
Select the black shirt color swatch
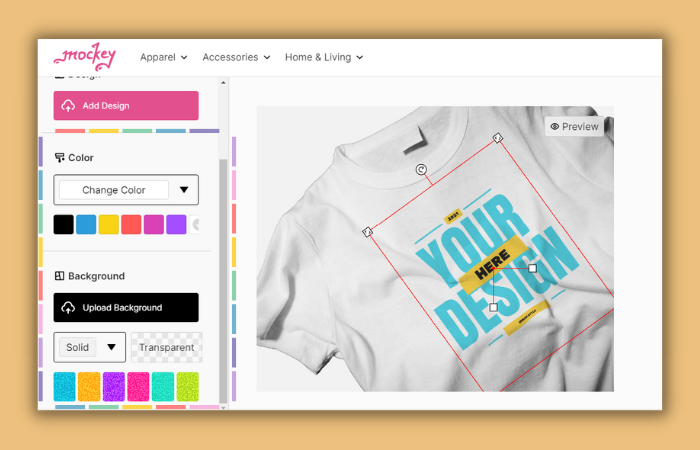63,225
